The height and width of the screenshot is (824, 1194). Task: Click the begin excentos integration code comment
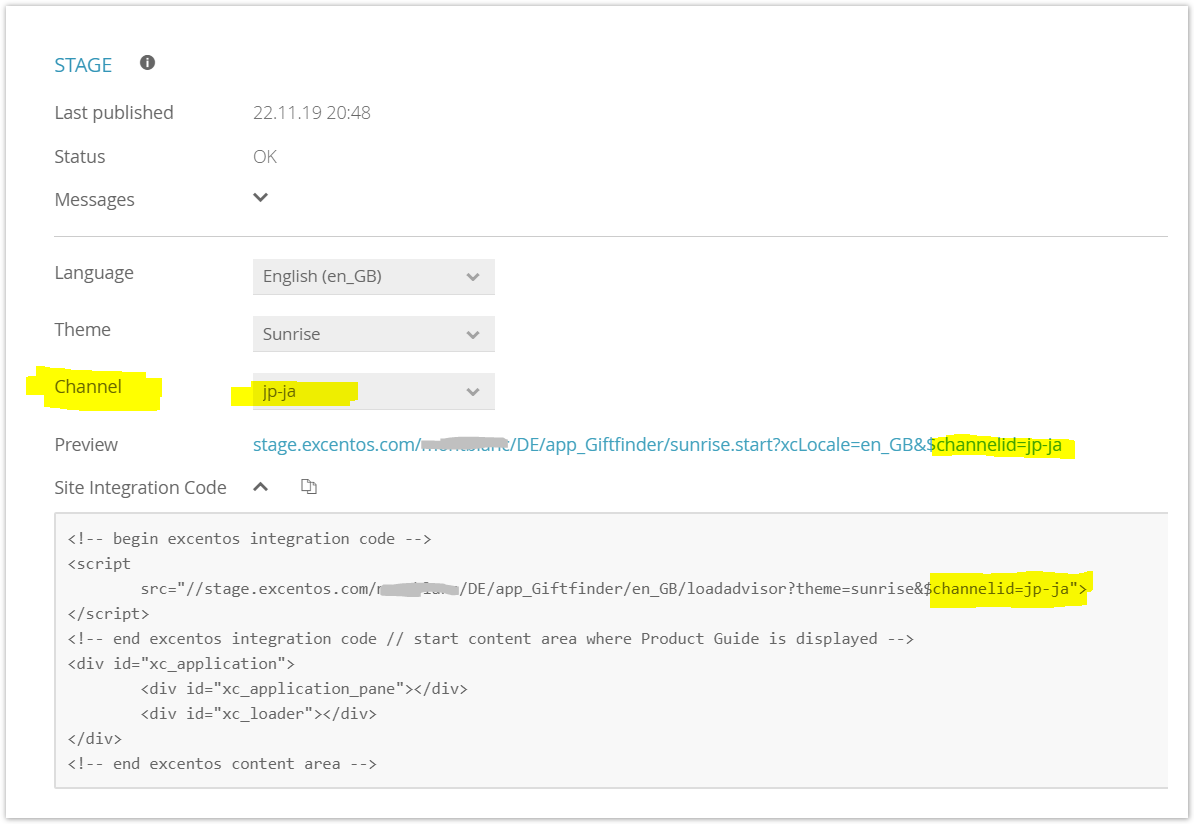[x=250, y=538]
